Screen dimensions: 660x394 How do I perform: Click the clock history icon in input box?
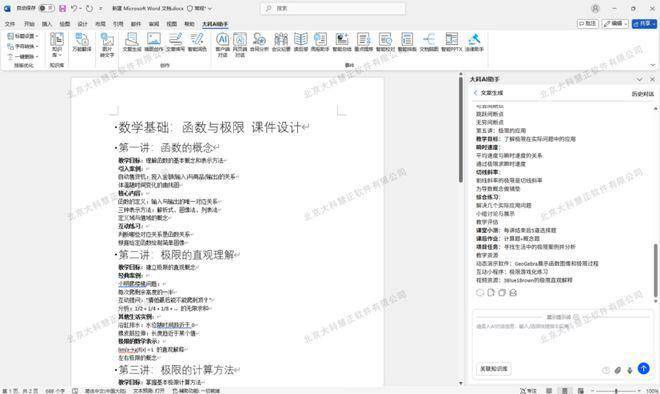(x=606, y=370)
